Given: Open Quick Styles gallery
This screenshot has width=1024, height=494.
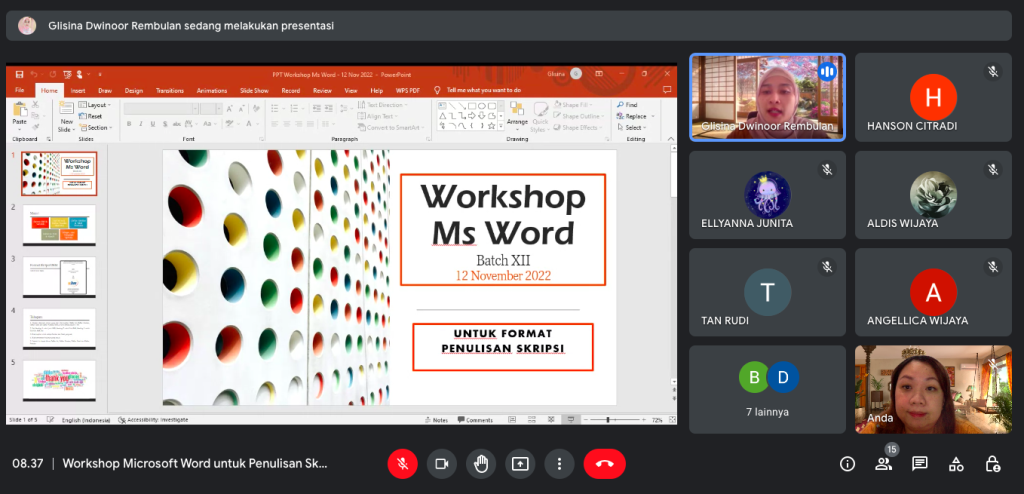Looking at the screenshot, I should [x=540, y=117].
